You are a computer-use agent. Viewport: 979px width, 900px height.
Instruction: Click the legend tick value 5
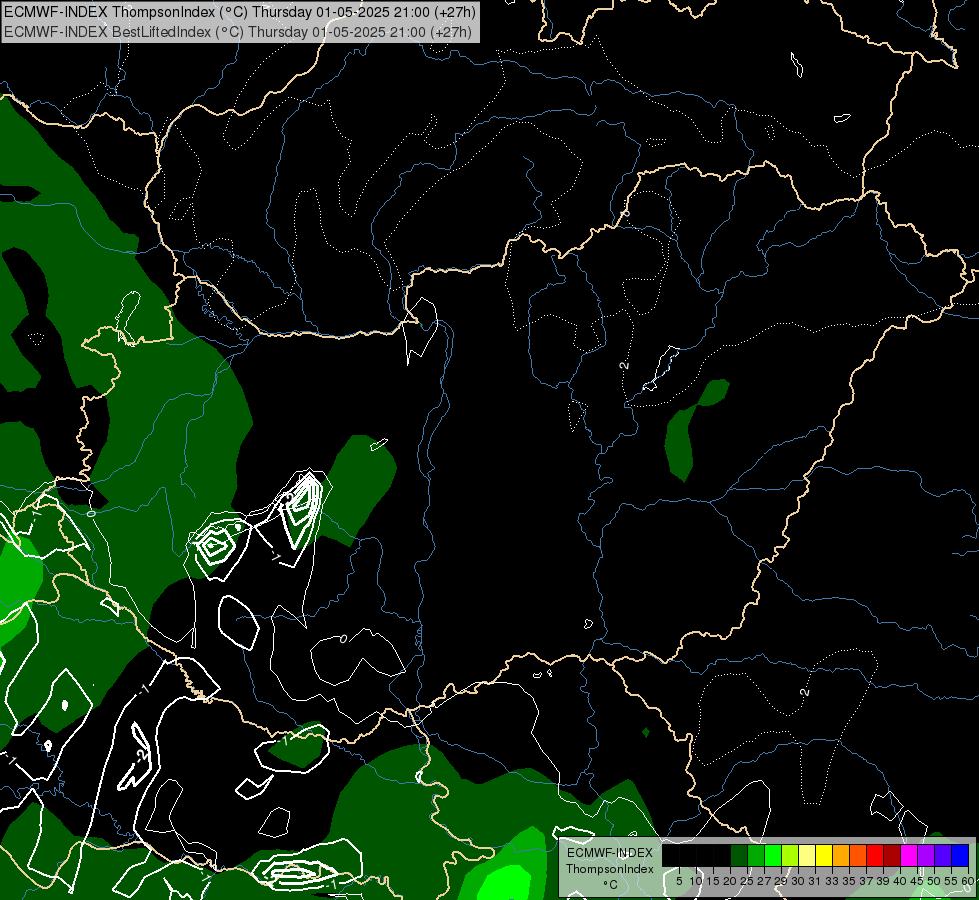679,881
